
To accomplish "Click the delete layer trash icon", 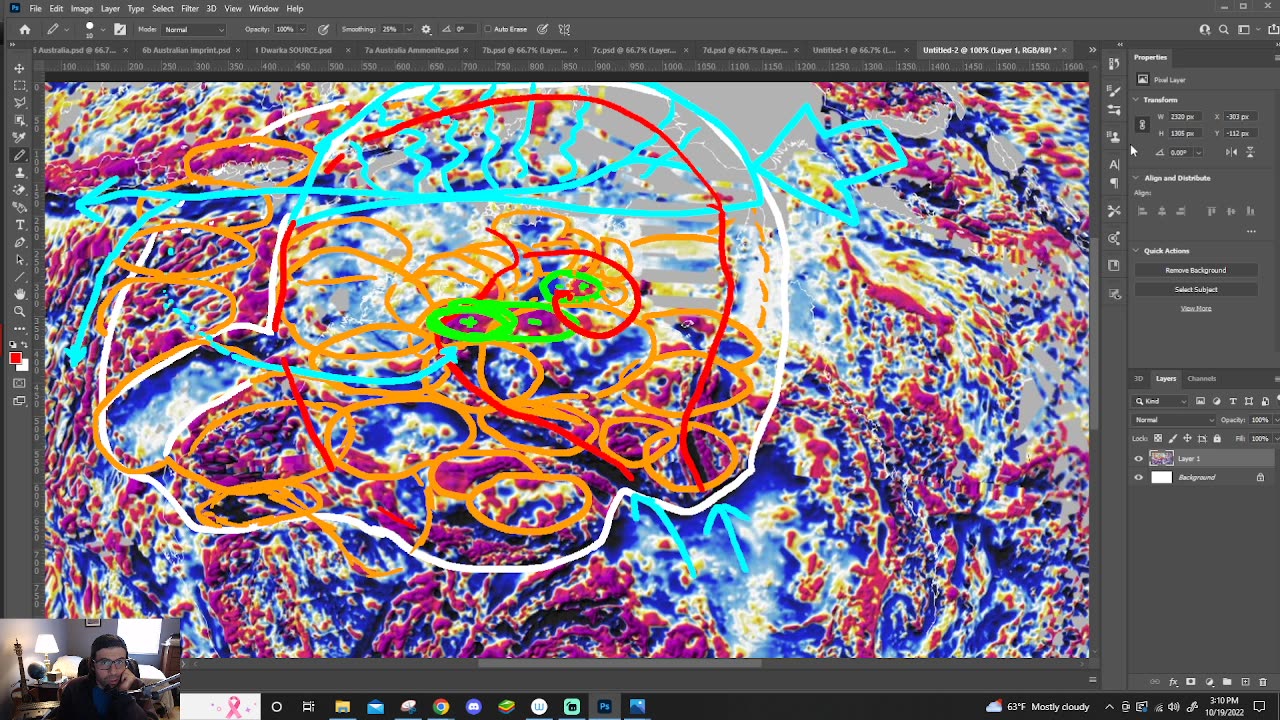I will coord(1262,682).
